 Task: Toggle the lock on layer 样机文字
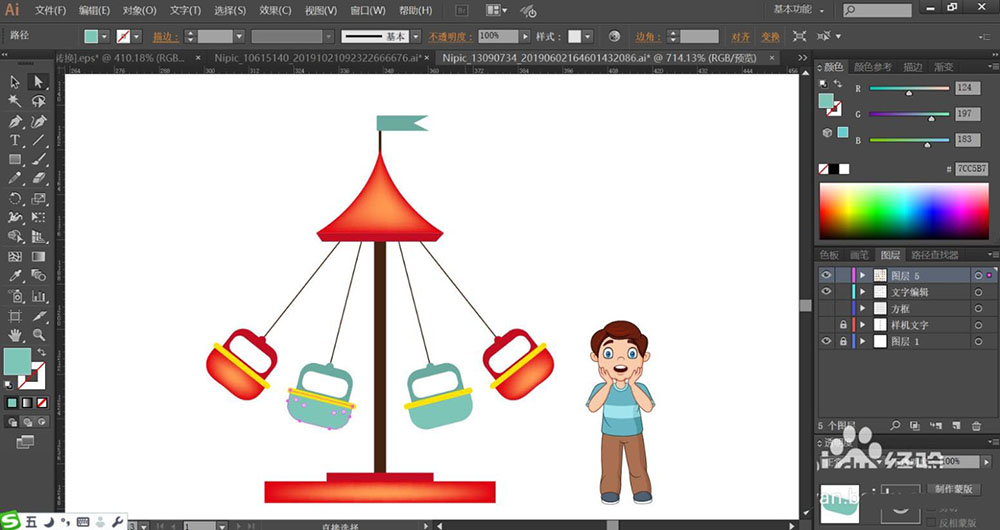(843, 325)
